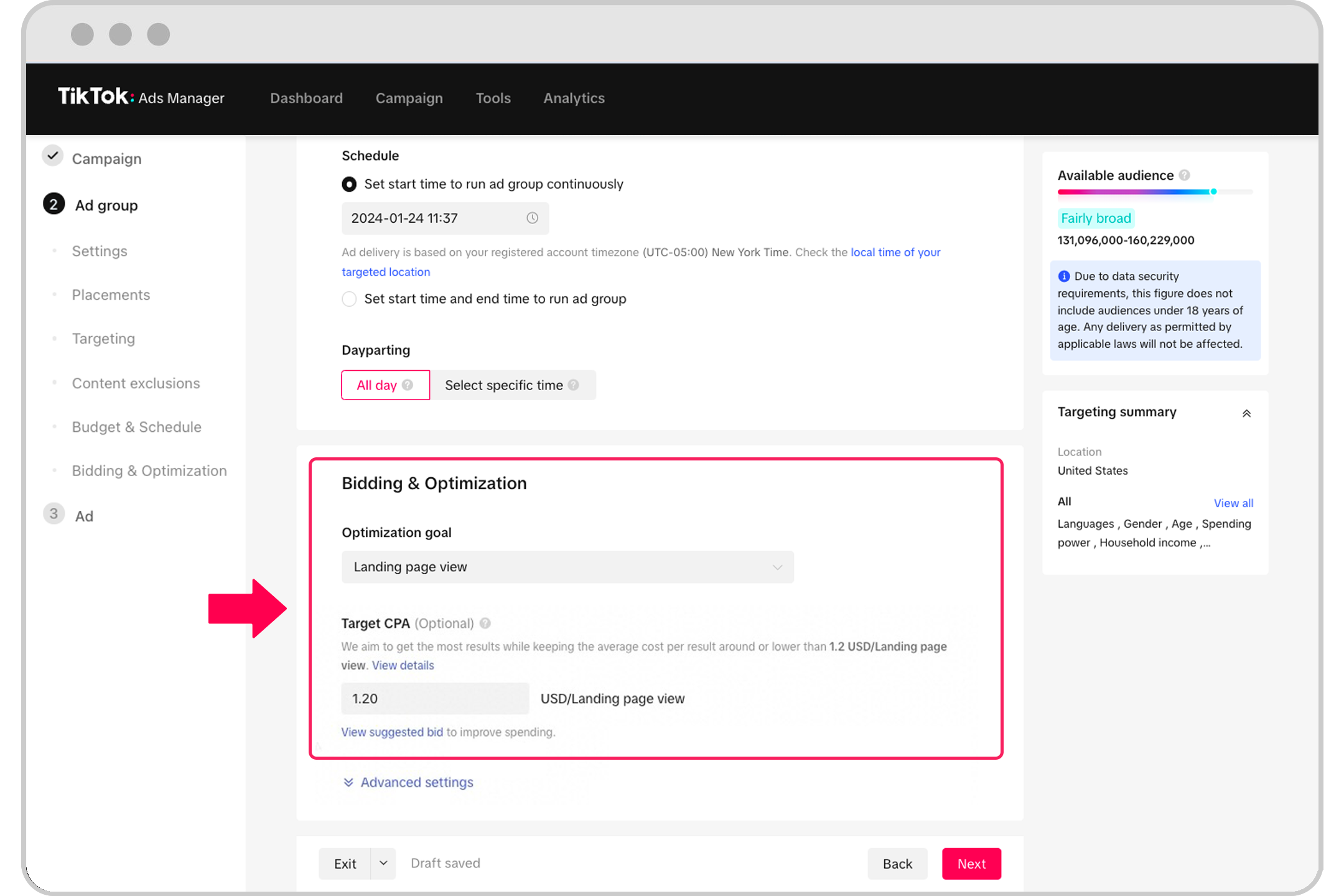Image resolution: width=1344 pixels, height=896 pixels.
Task: Select run ad group continuously radio option
Action: pos(350,184)
